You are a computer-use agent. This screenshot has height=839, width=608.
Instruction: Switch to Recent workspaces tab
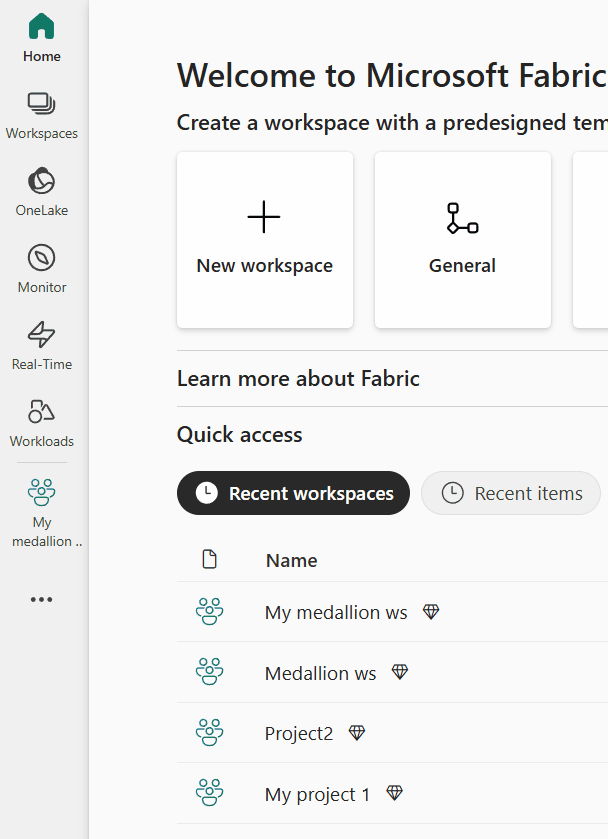click(x=293, y=493)
